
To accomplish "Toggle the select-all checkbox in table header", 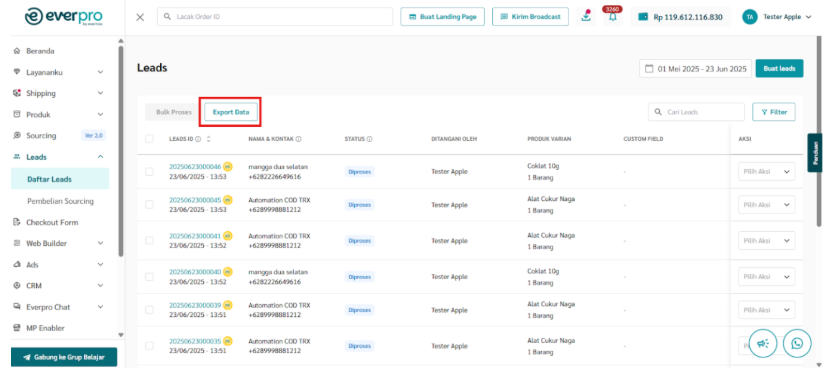I will pyautogui.click(x=149, y=139).
